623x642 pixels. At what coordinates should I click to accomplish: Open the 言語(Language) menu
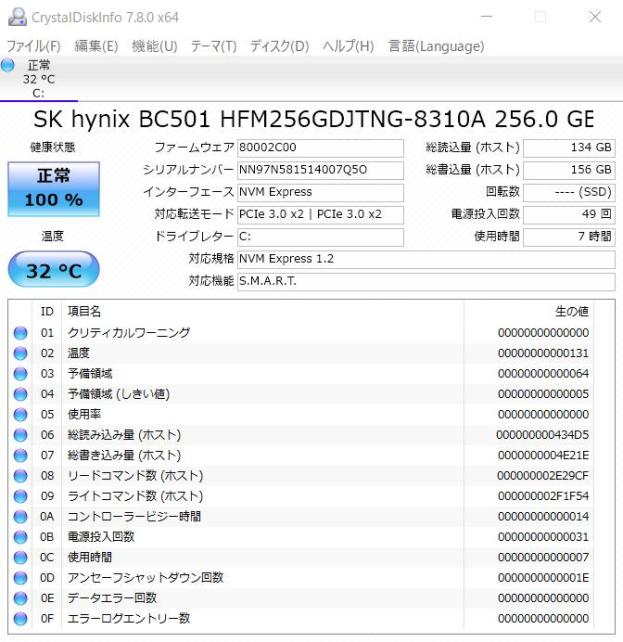pos(436,46)
